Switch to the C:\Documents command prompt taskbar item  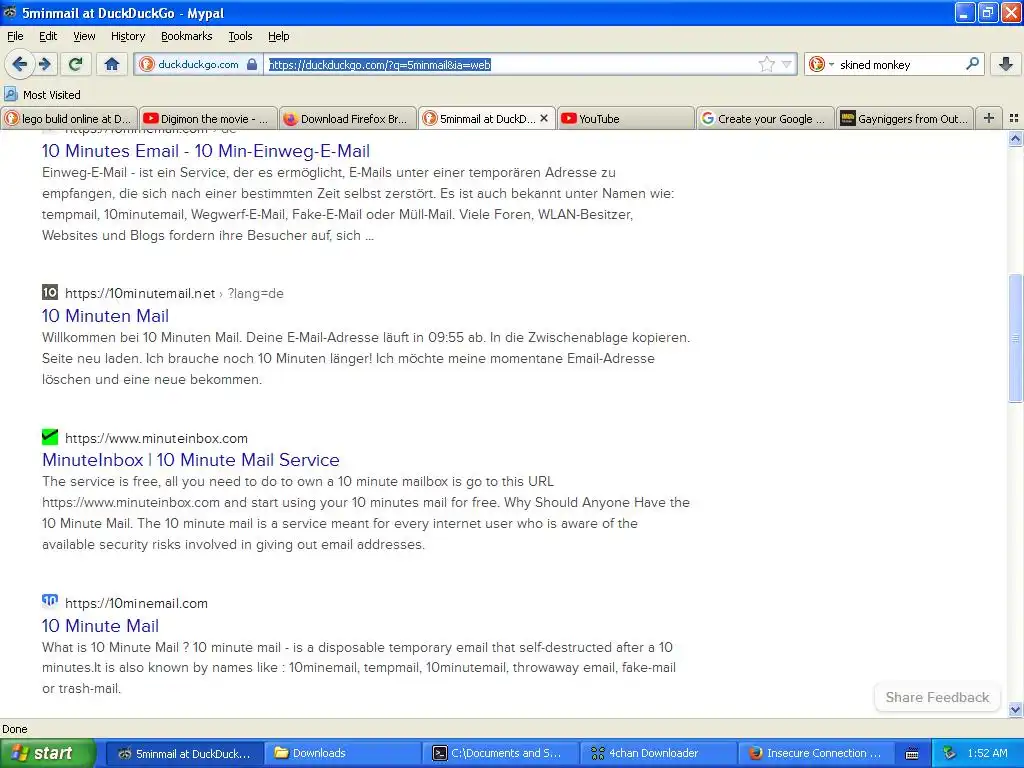tap(501, 754)
